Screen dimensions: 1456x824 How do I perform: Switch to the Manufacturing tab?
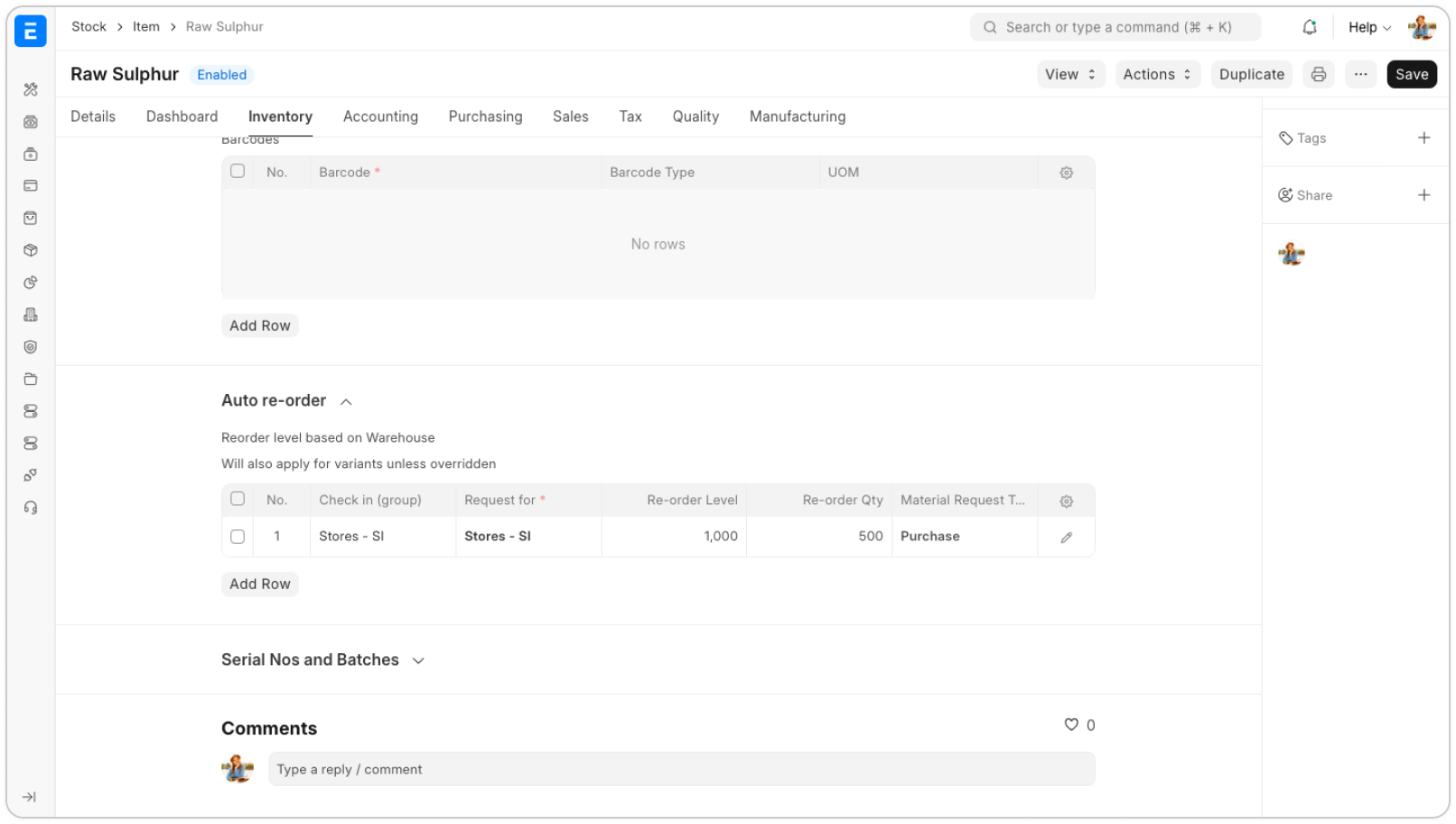798,117
